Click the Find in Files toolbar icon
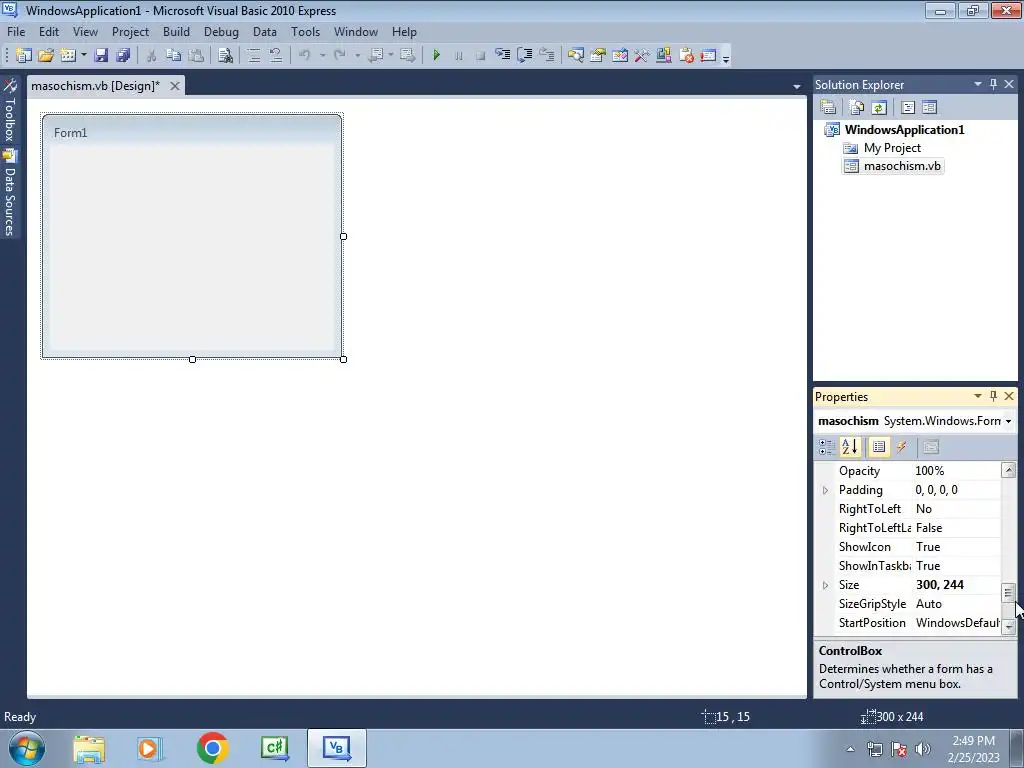This screenshot has width=1024, height=768. coord(225,56)
